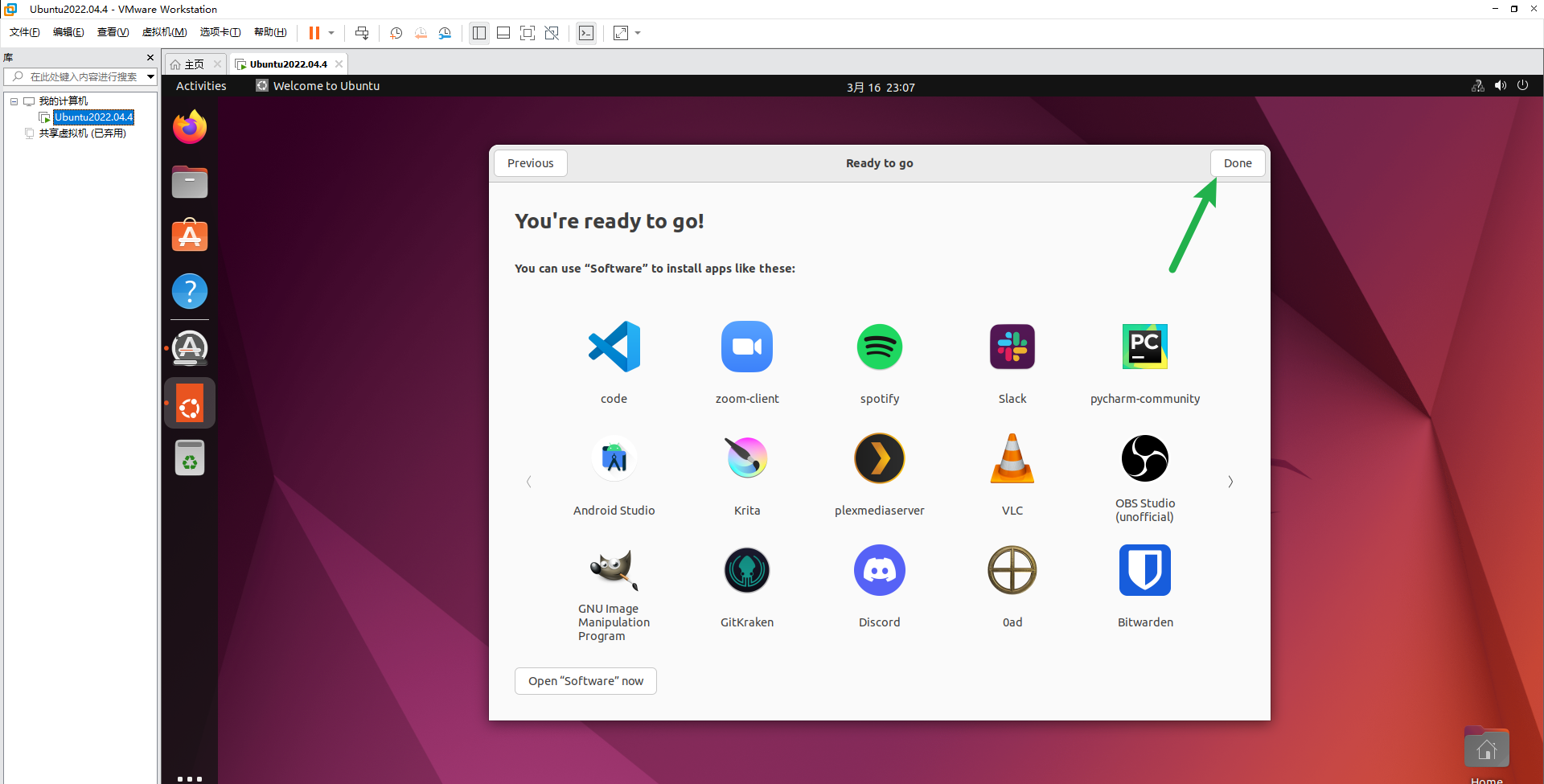The width and height of the screenshot is (1544, 784).
Task: Open the library search dropdown arrow
Action: 150,76
